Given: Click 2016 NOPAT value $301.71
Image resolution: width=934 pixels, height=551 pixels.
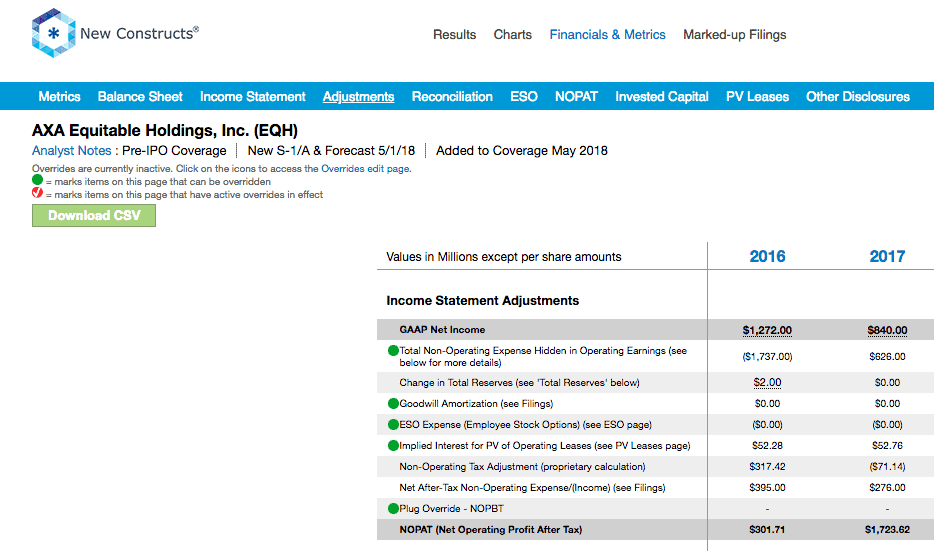Looking at the screenshot, I should [767, 530].
